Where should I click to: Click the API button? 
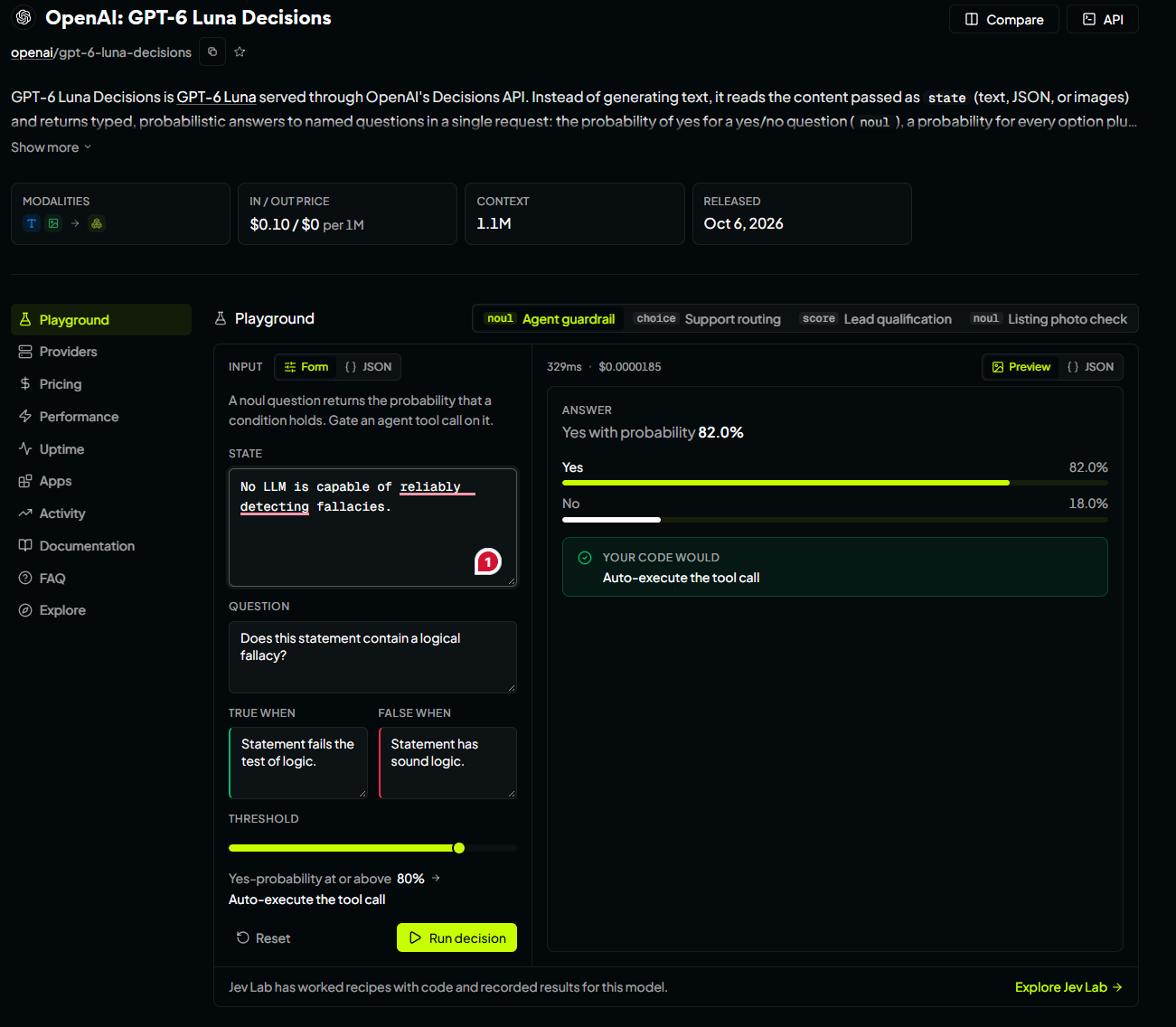pos(1103,19)
